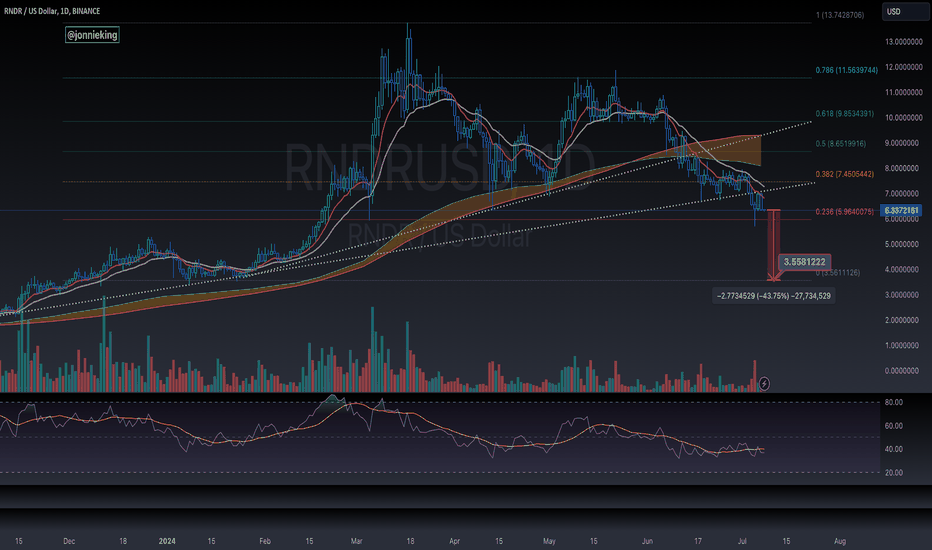Select the 0.5 (8.6519916) Fibonacci label
Viewport: 932px width, 550px height.
pos(840,144)
